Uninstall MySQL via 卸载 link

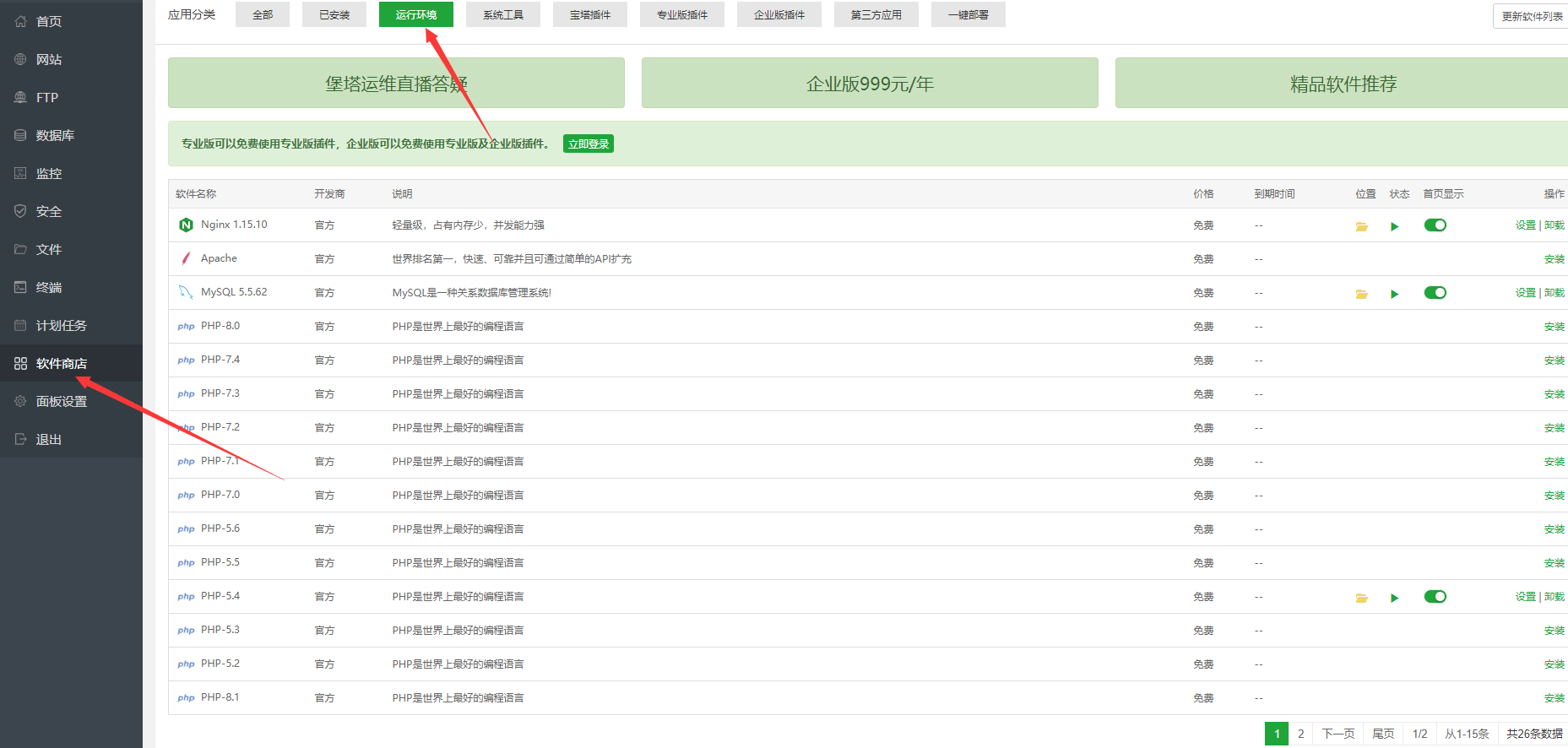pyautogui.click(x=1554, y=293)
